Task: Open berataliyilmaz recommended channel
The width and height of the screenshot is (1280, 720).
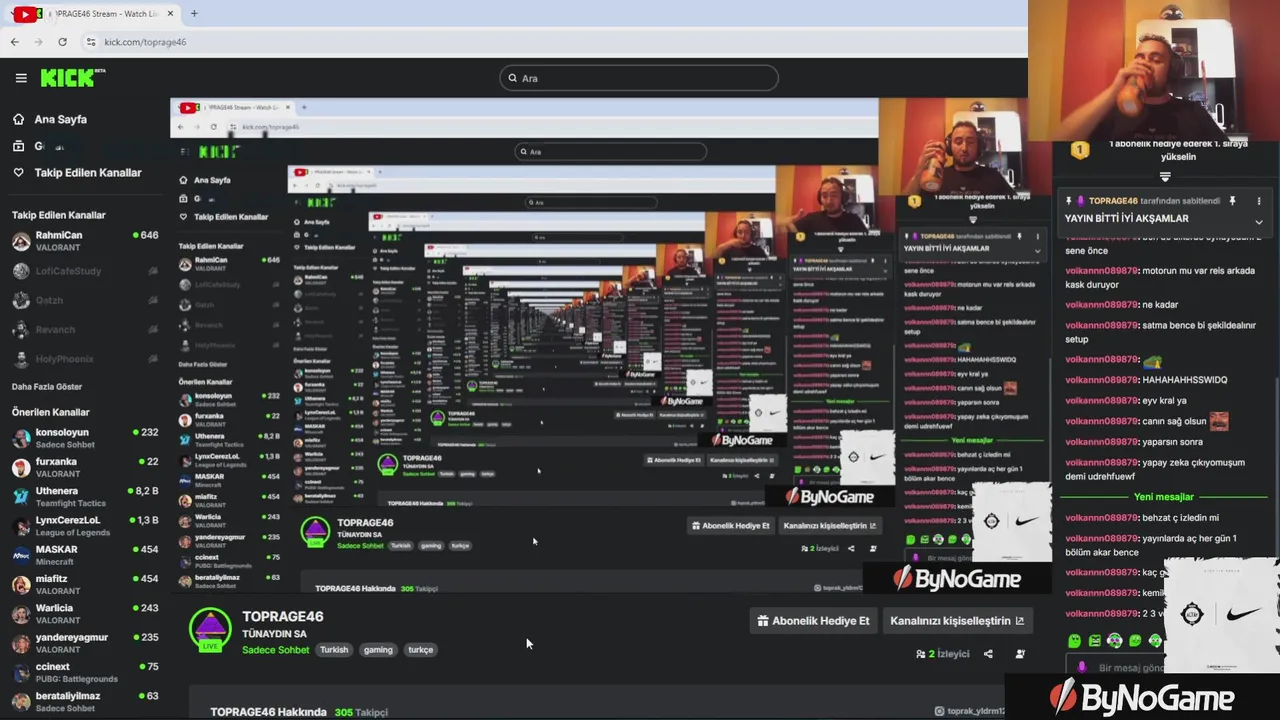Action: coord(85,701)
